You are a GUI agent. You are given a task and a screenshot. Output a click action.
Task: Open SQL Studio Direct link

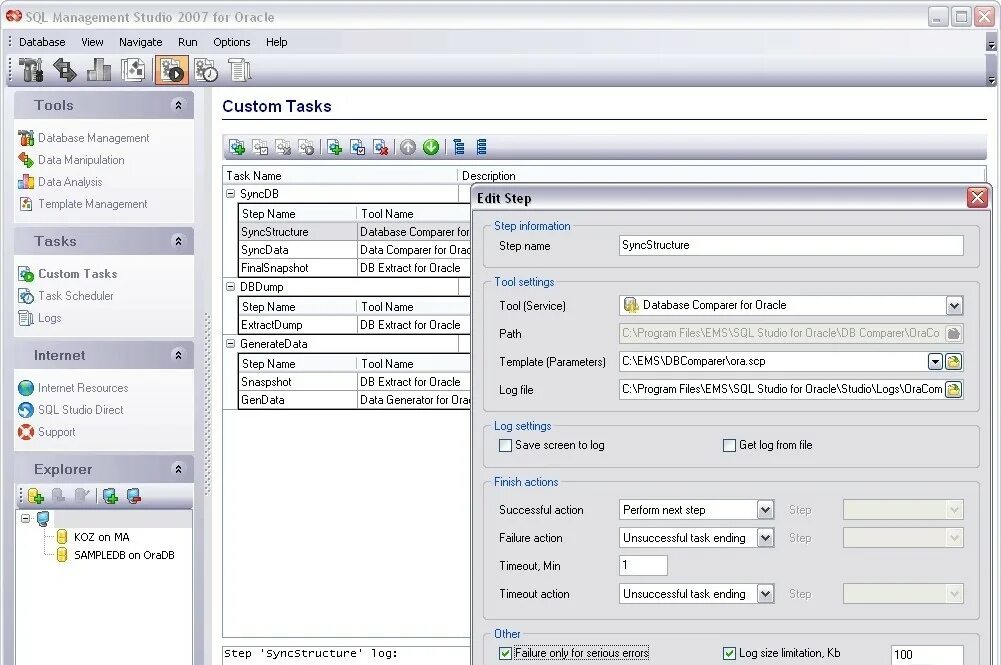[x=71, y=410]
